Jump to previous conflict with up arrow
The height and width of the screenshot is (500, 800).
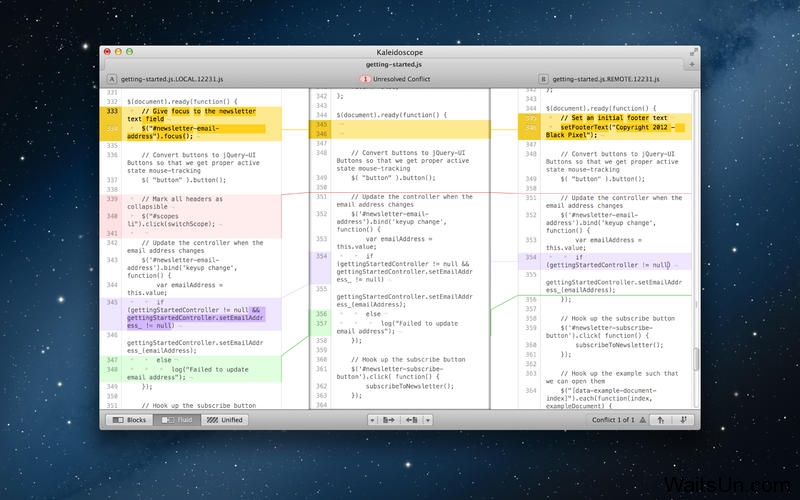coord(661,420)
